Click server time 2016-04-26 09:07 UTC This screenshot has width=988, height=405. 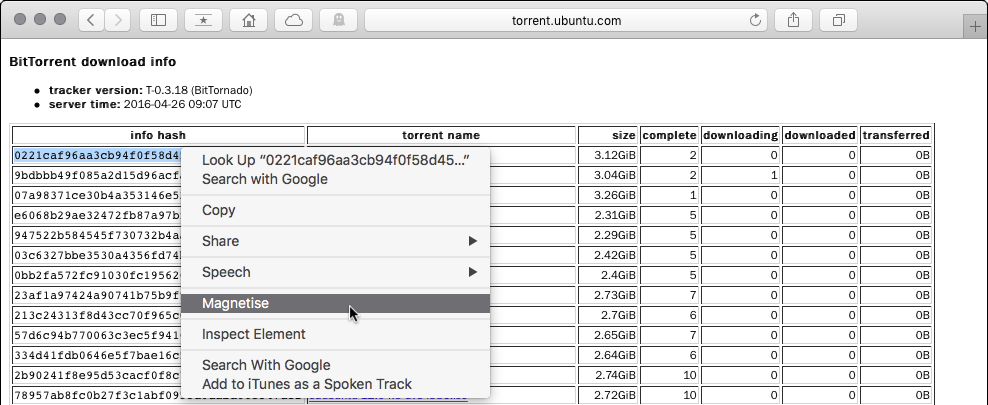(x=145, y=105)
